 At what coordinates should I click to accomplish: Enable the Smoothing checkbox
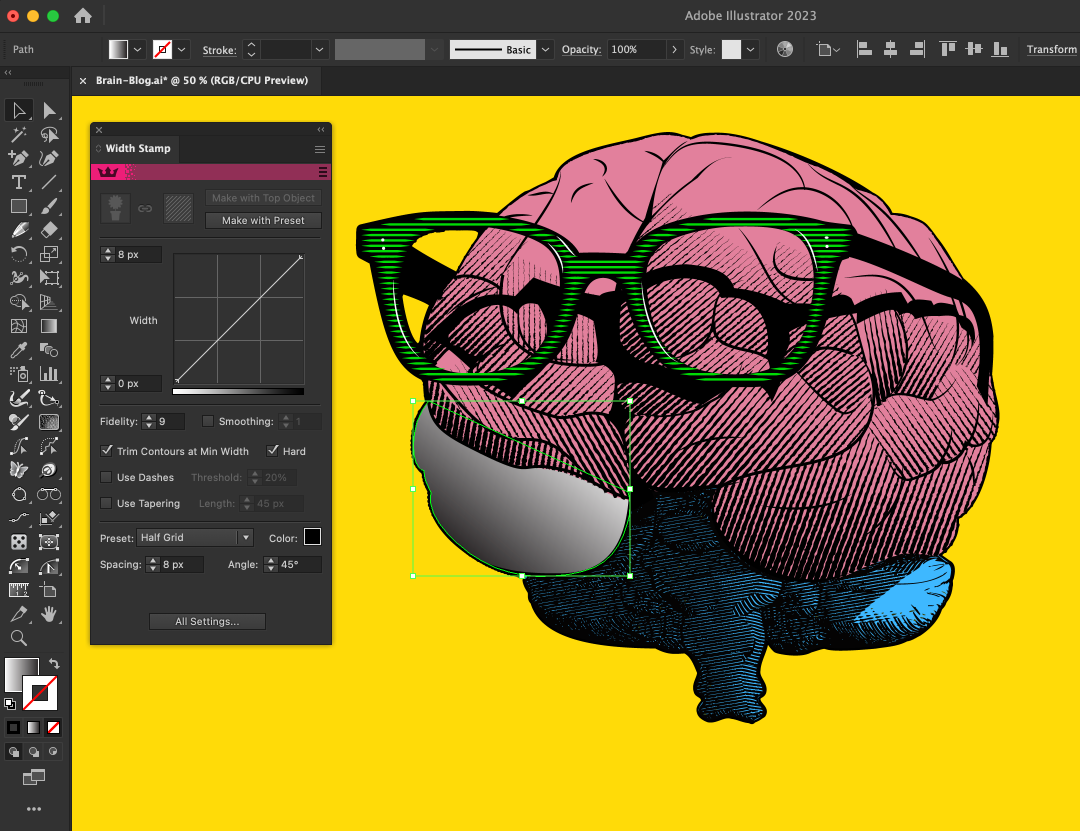208,421
